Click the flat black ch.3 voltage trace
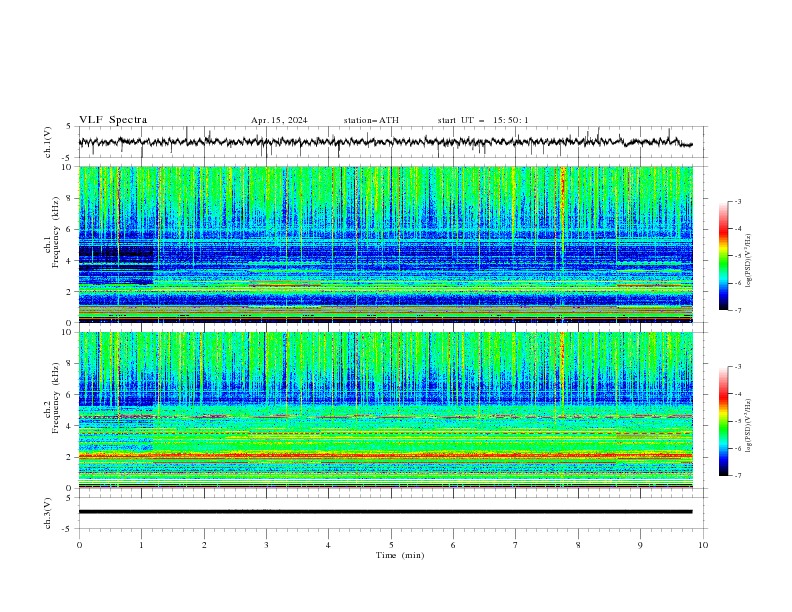 [385, 512]
